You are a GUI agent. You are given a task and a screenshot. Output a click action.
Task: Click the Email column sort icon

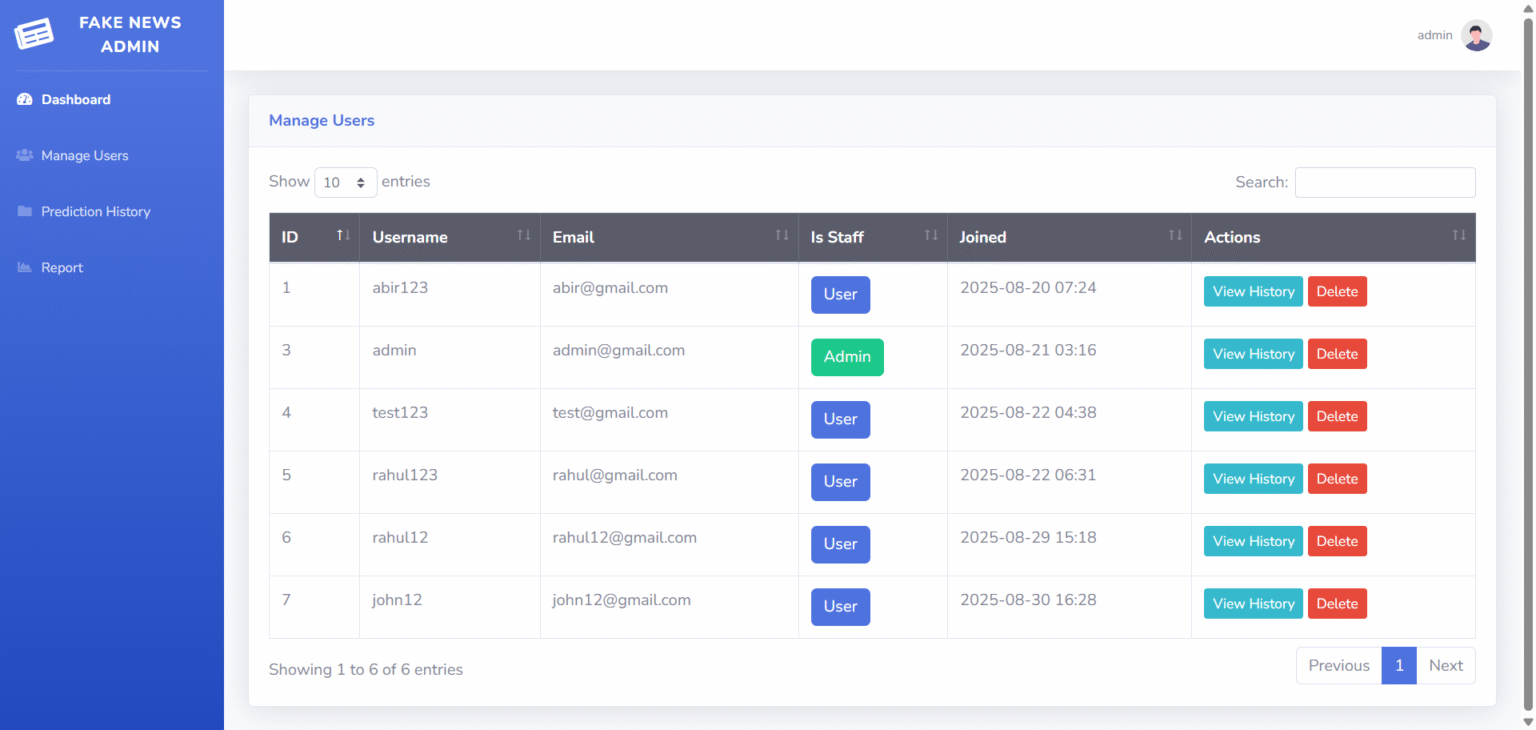click(782, 235)
